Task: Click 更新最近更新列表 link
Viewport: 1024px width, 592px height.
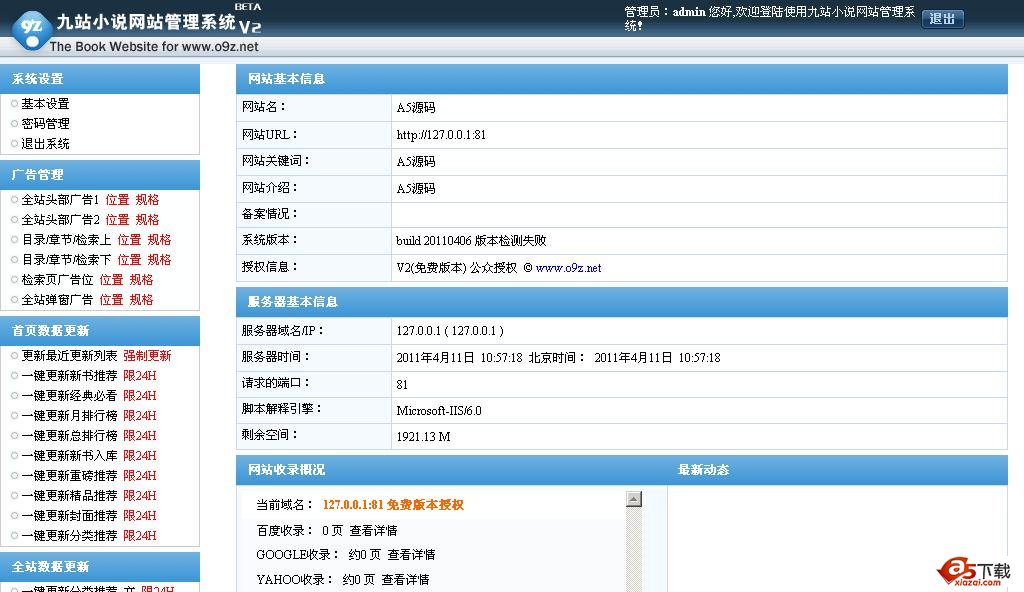Action: [x=69, y=355]
